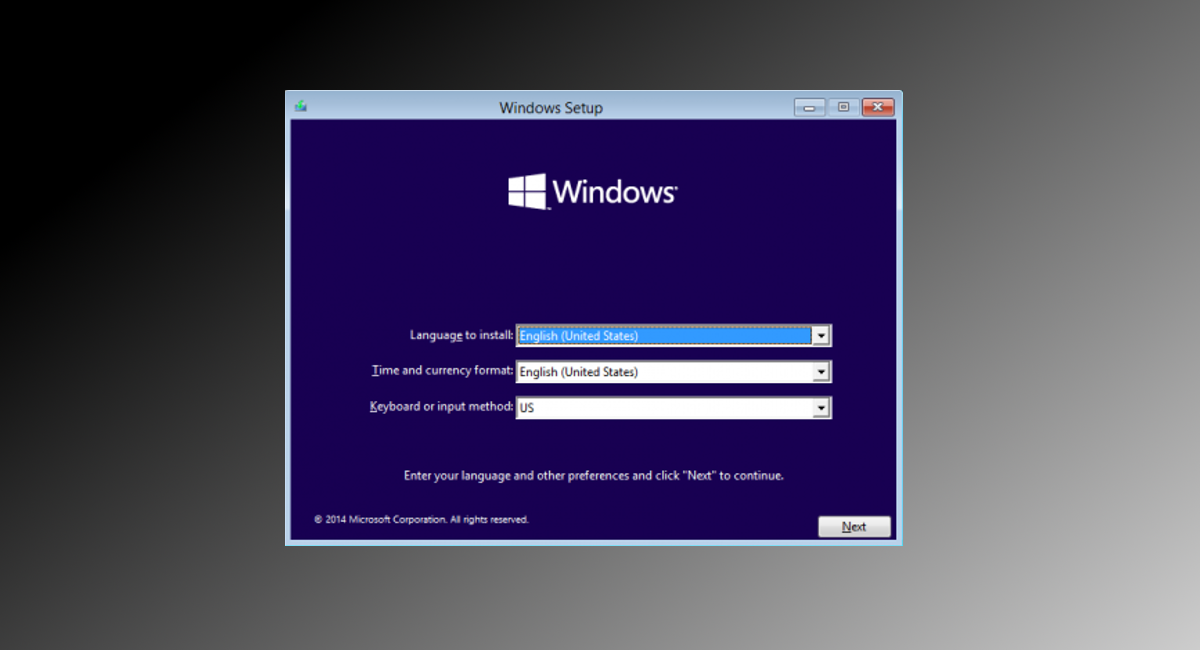
Task: Click the Microsoft Corporation copyright text
Action: (421, 520)
